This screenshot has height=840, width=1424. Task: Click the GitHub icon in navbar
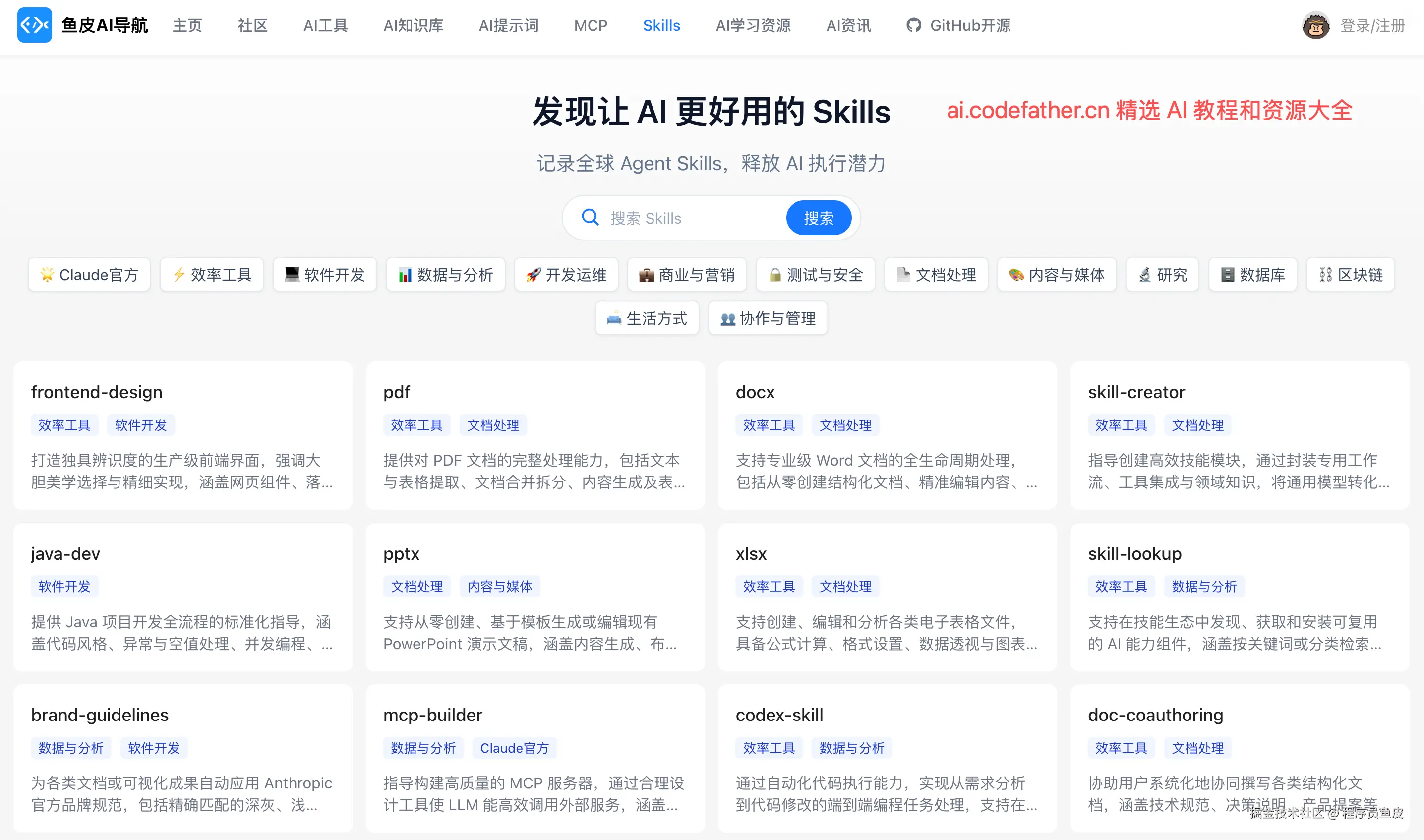click(913, 25)
